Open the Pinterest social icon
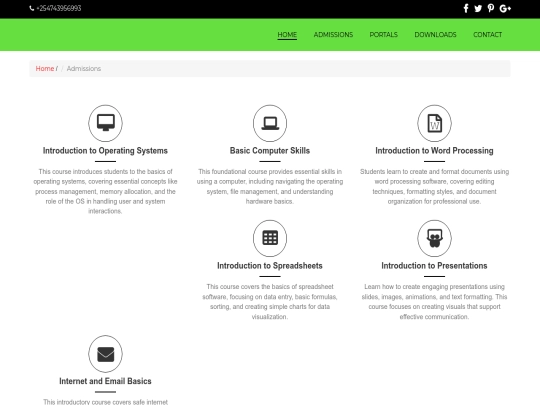The width and height of the screenshot is (540, 405). tap(491, 8)
